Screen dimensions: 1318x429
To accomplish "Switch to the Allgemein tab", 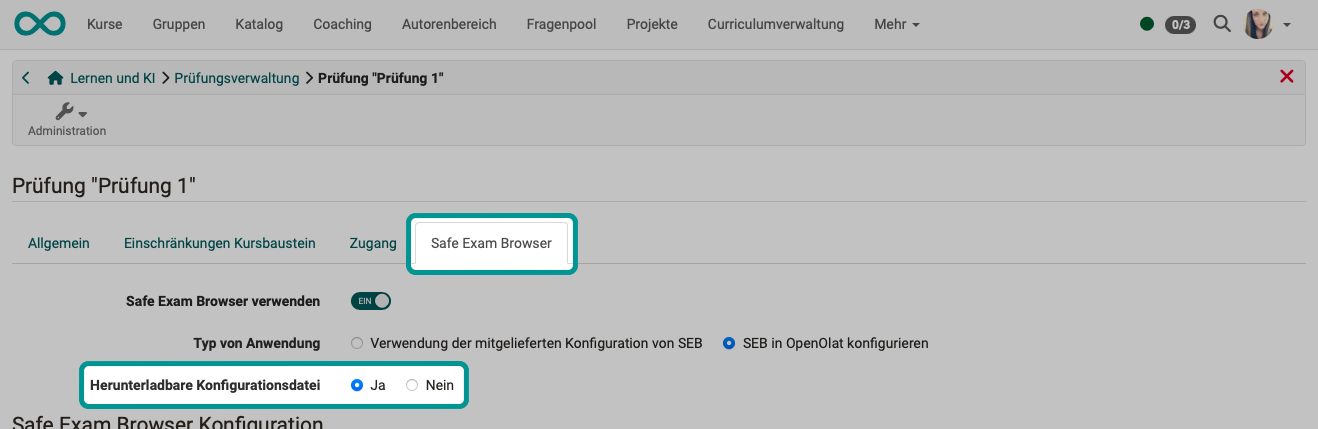I will point(59,243).
